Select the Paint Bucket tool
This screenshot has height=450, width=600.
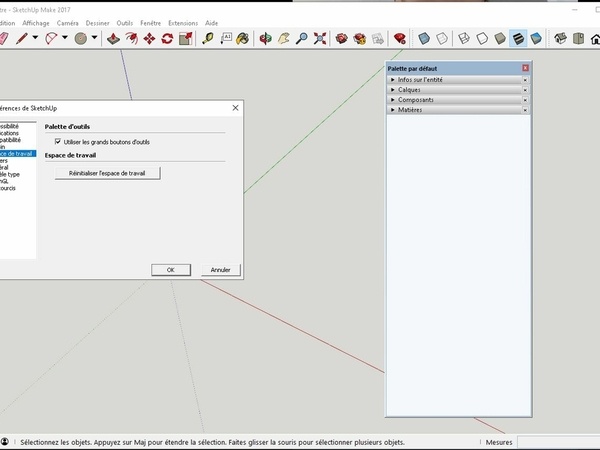tap(246, 39)
